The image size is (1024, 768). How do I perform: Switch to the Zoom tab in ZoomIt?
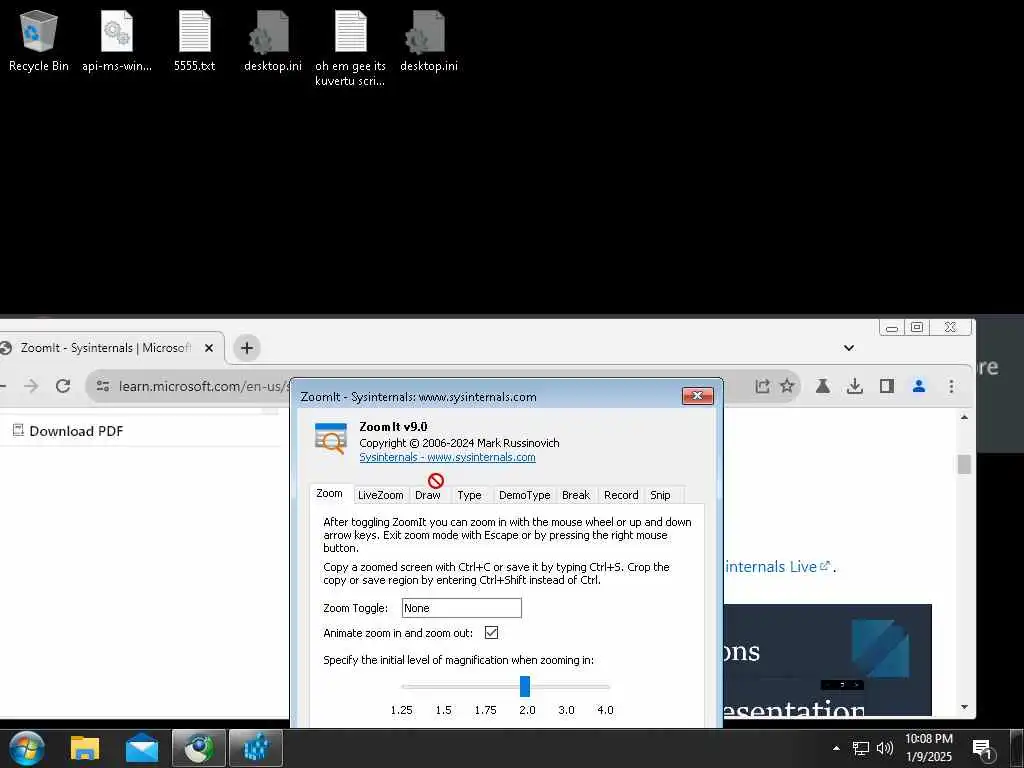coord(329,494)
